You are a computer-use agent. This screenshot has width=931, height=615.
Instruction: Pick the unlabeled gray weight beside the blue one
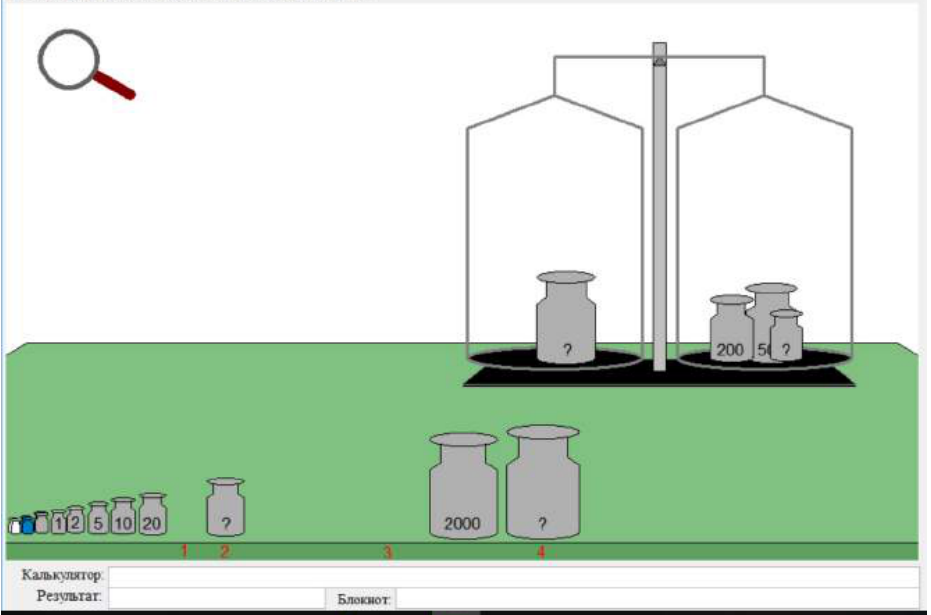click(x=41, y=522)
